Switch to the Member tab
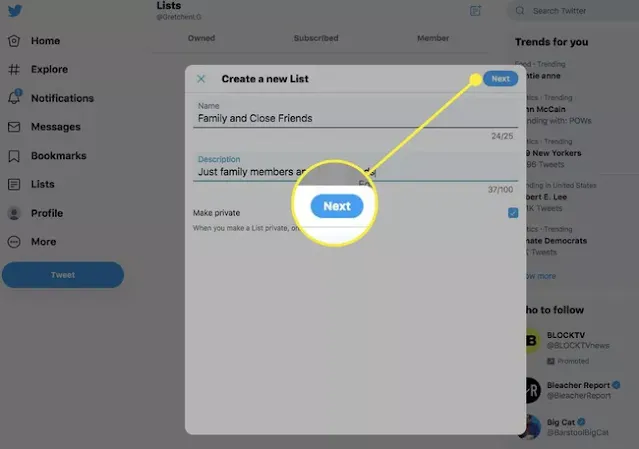Viewport: 639px width, 449px height. click(433, 38)
